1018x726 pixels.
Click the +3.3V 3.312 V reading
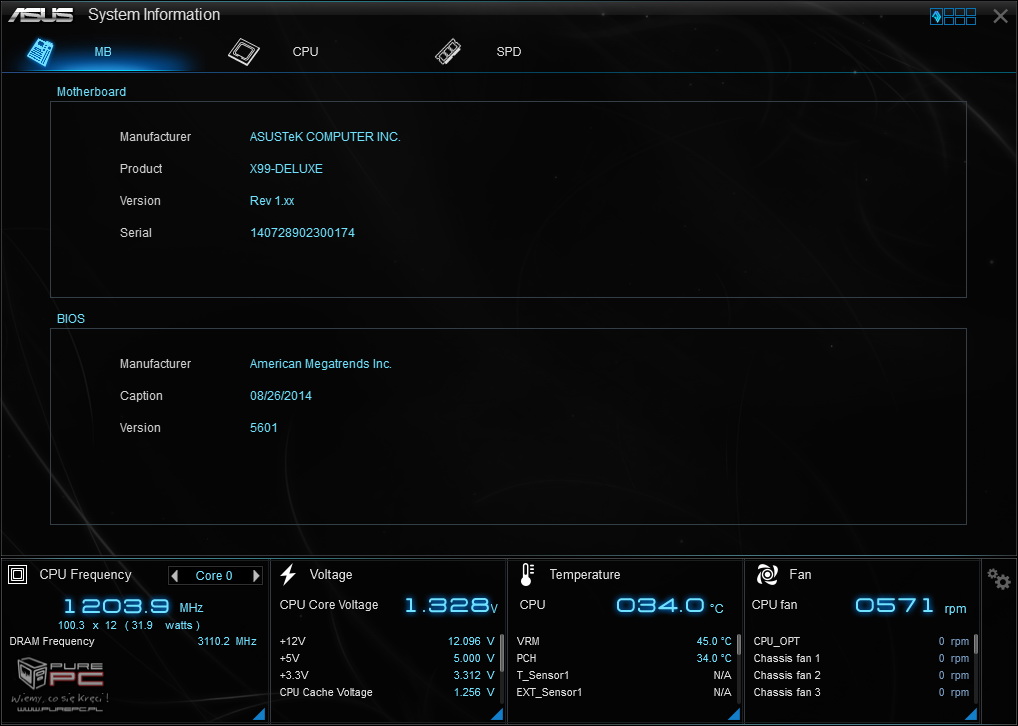(x=474, y=675)
